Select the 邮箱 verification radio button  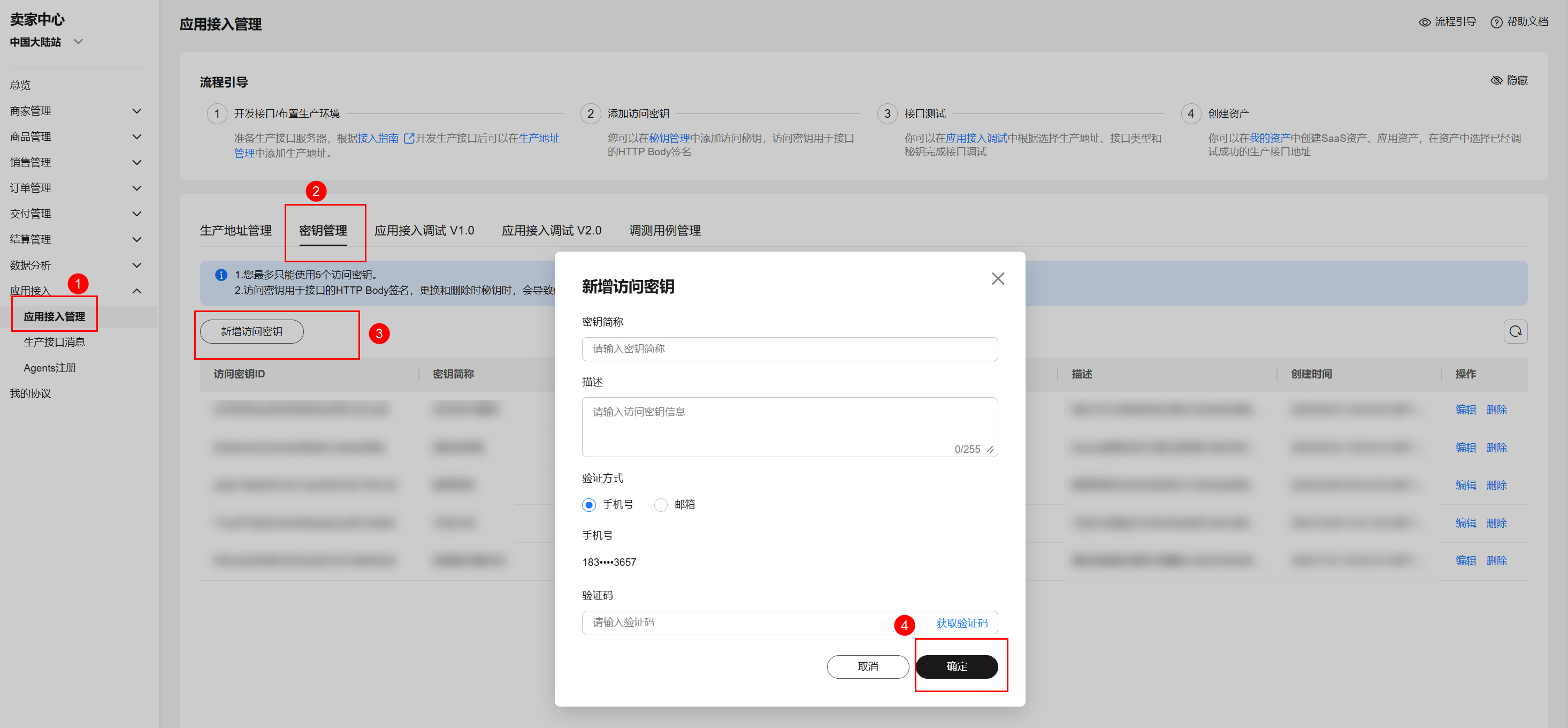[661, 504]
